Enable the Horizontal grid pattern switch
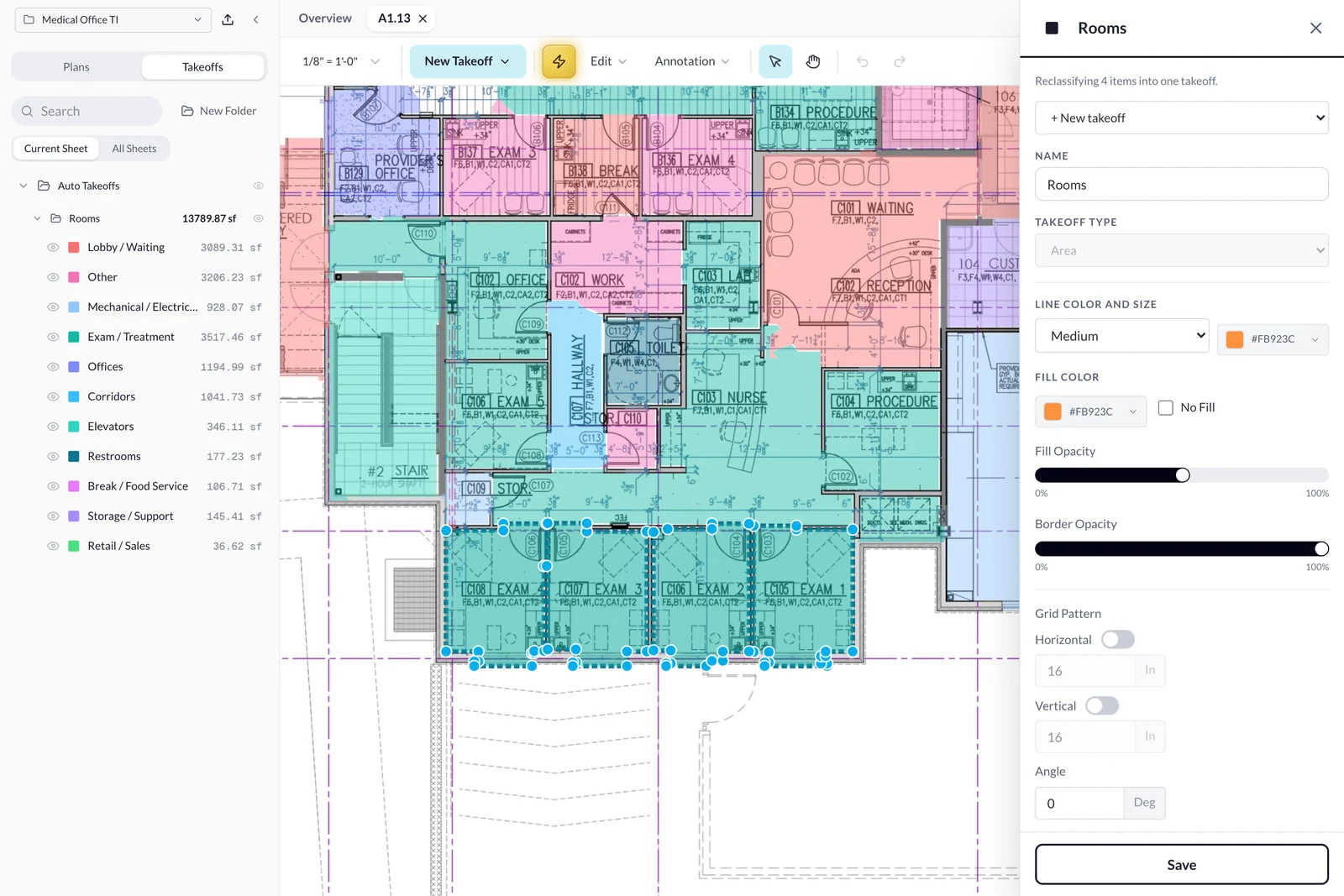The height and width of the screenshot is (896, 1344). 1118,640
